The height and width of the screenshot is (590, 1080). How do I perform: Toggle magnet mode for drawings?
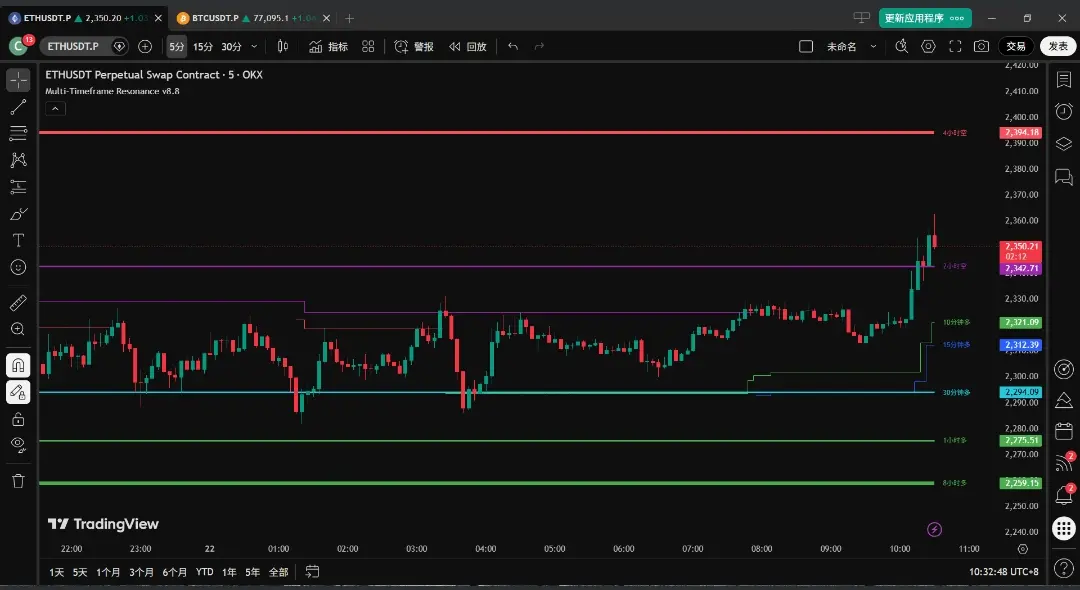[19, 365]
